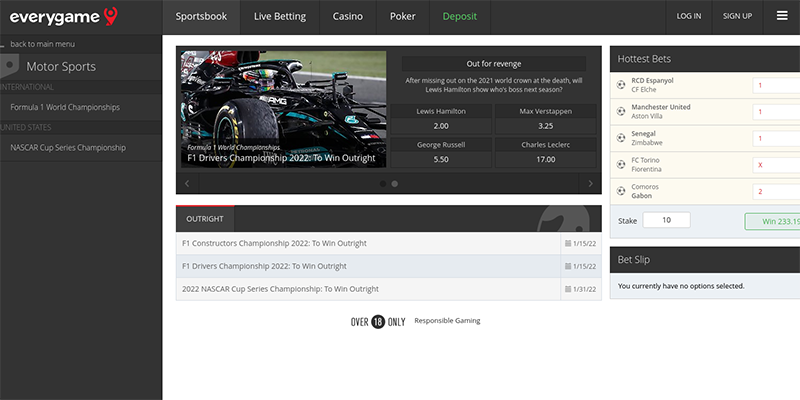This screenshot has height=400, width=800.
Task: Select pick 2 for Comoros vs Gabon
Action: 776,192
